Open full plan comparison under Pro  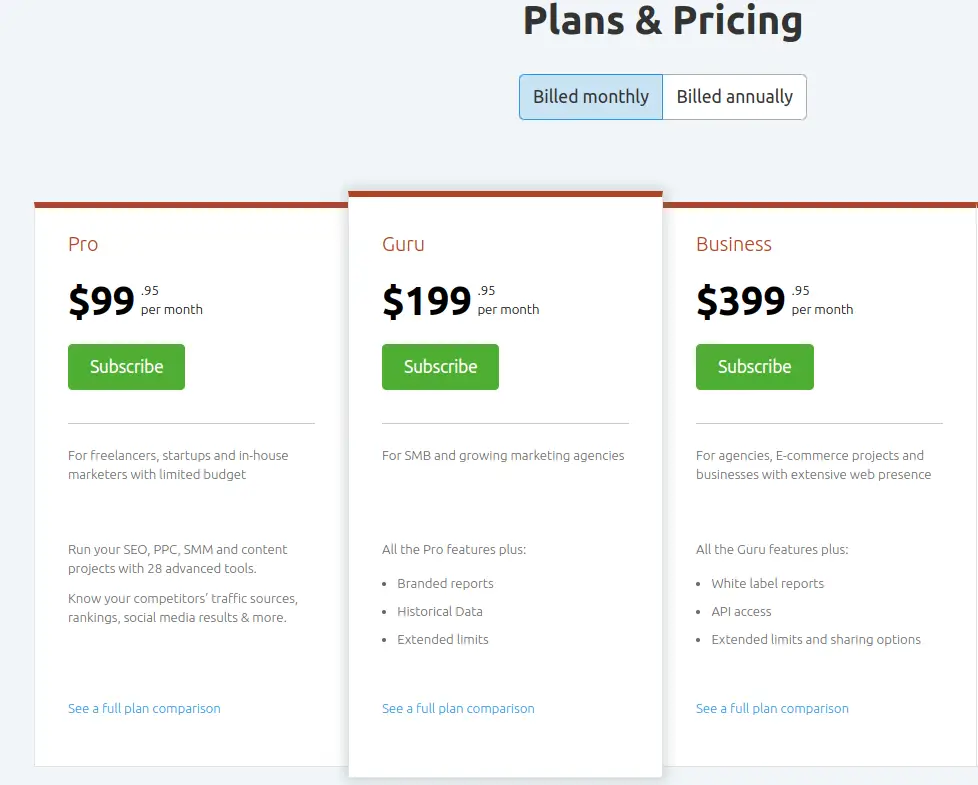(144, 708)
